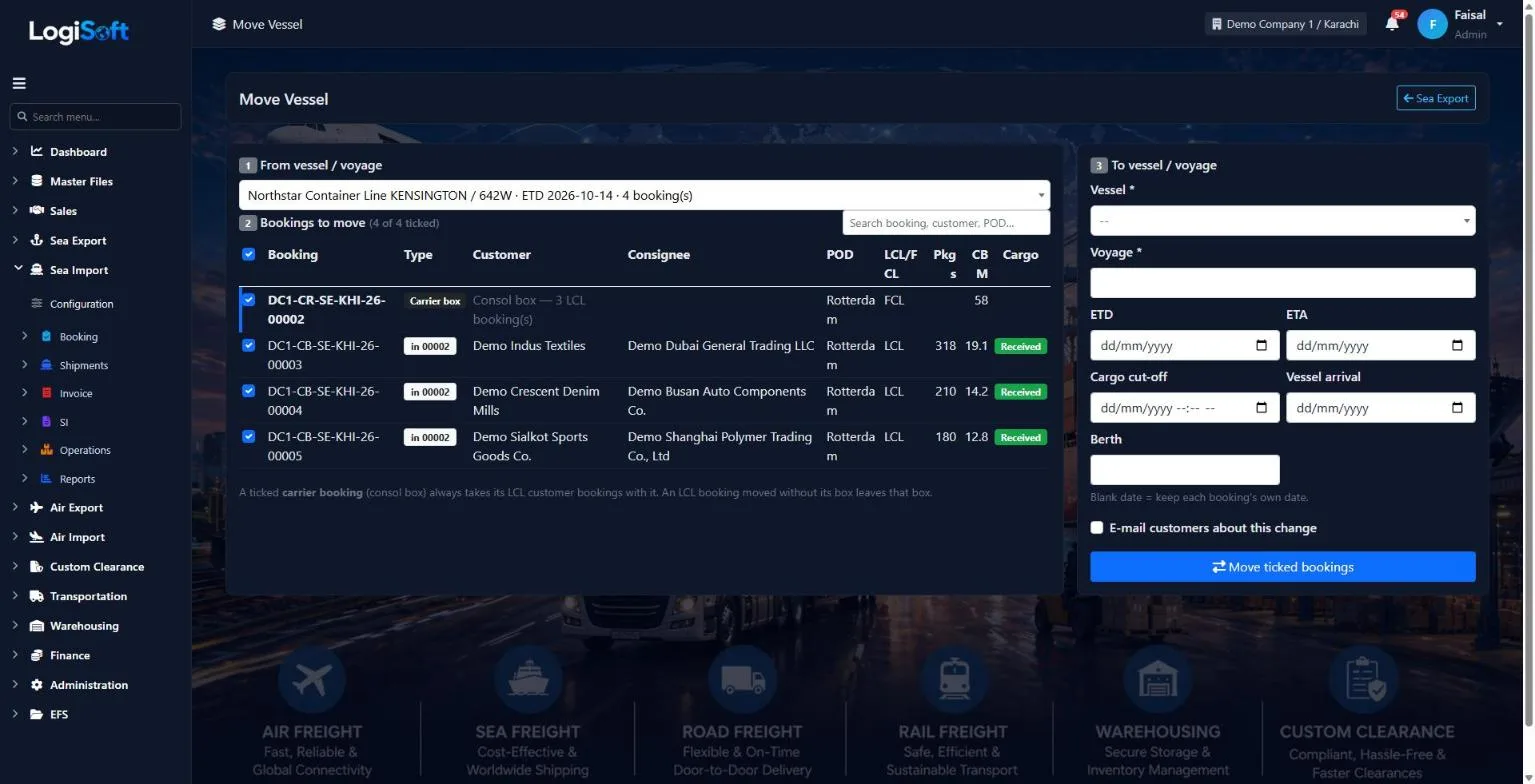Click the Sales handshake icon

tap(37, 211)
